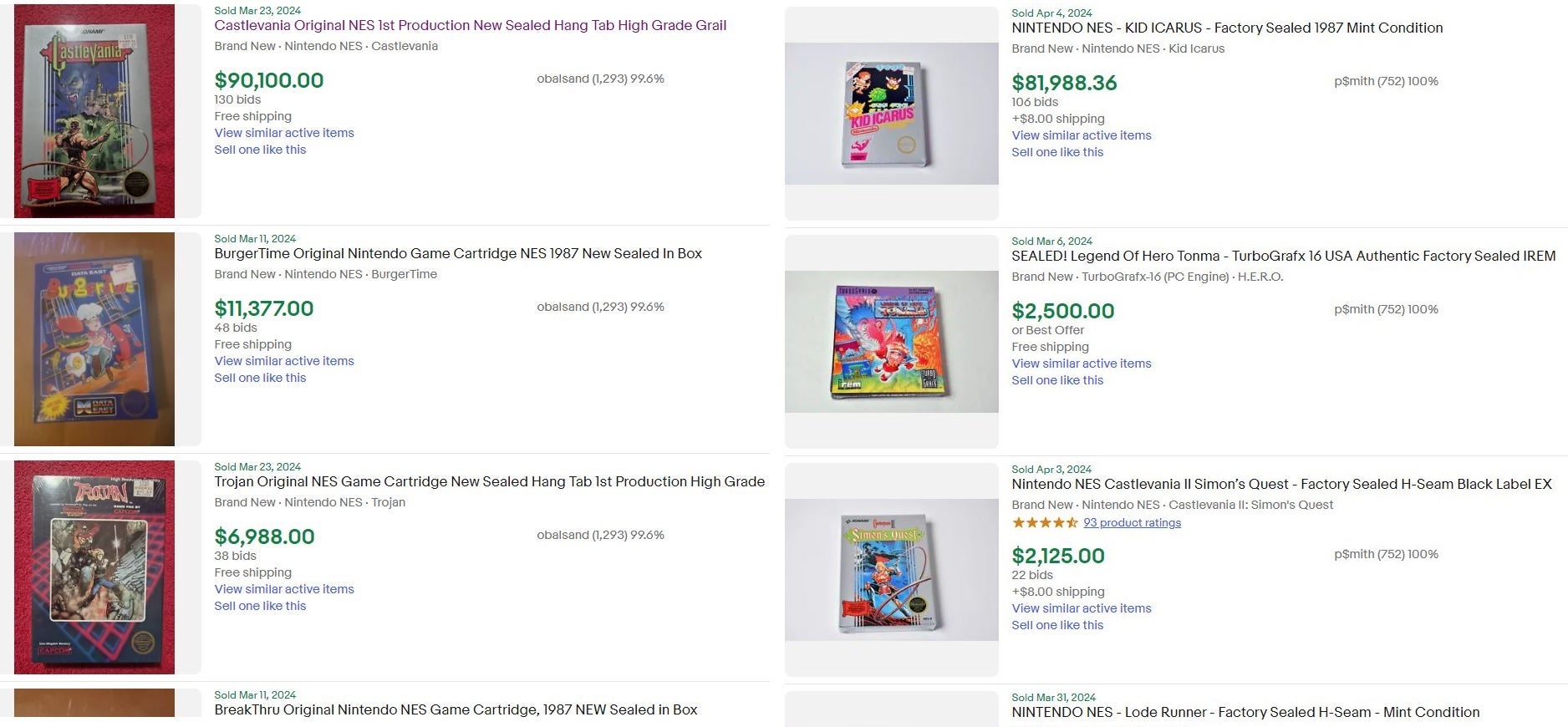Click View similar active items for Kid Icarus
The width and height of the screenshot is (1568, 727).
pos(1081,135)
